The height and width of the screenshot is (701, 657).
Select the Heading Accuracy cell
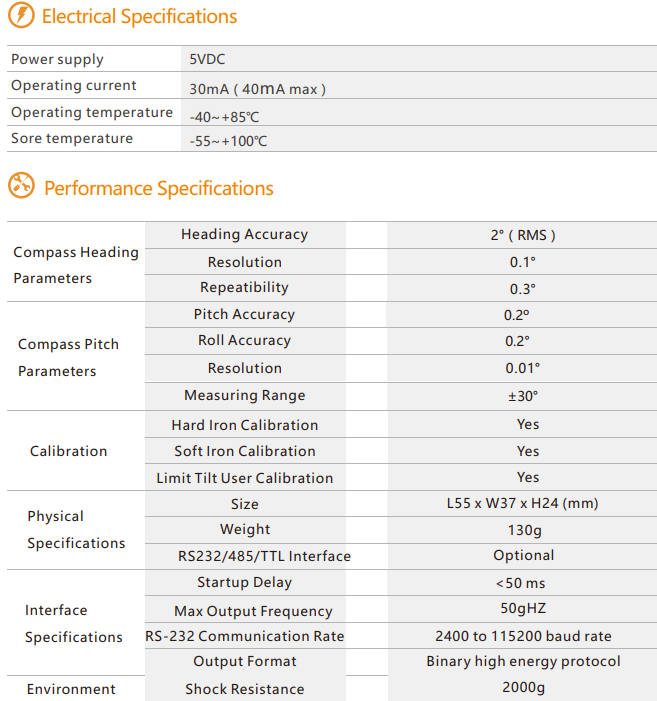pyautogui.click(x=244, y=234)
